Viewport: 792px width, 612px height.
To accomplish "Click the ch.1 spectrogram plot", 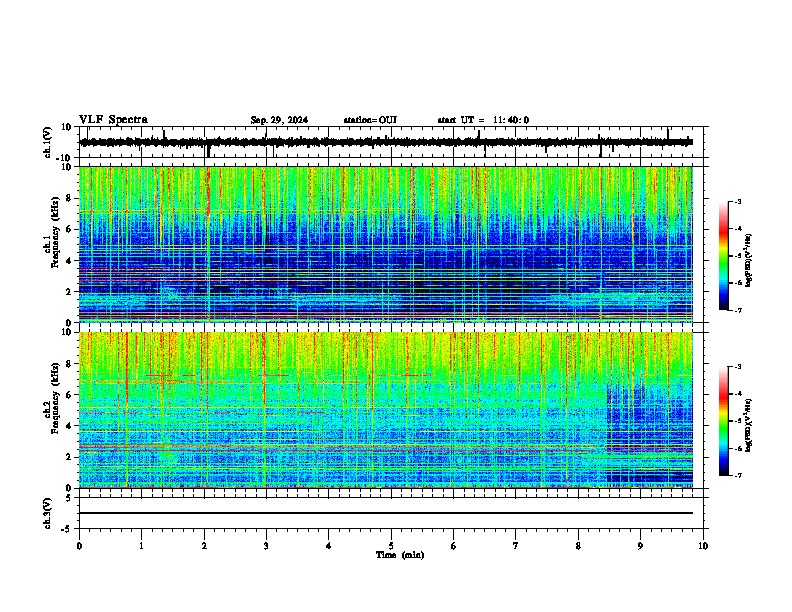I will pos(386,244).
